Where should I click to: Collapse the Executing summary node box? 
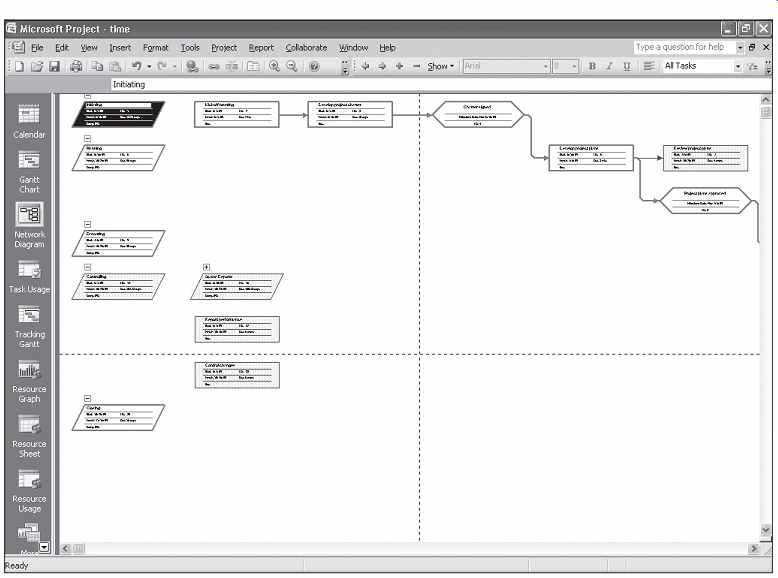(x=87, y=224)
